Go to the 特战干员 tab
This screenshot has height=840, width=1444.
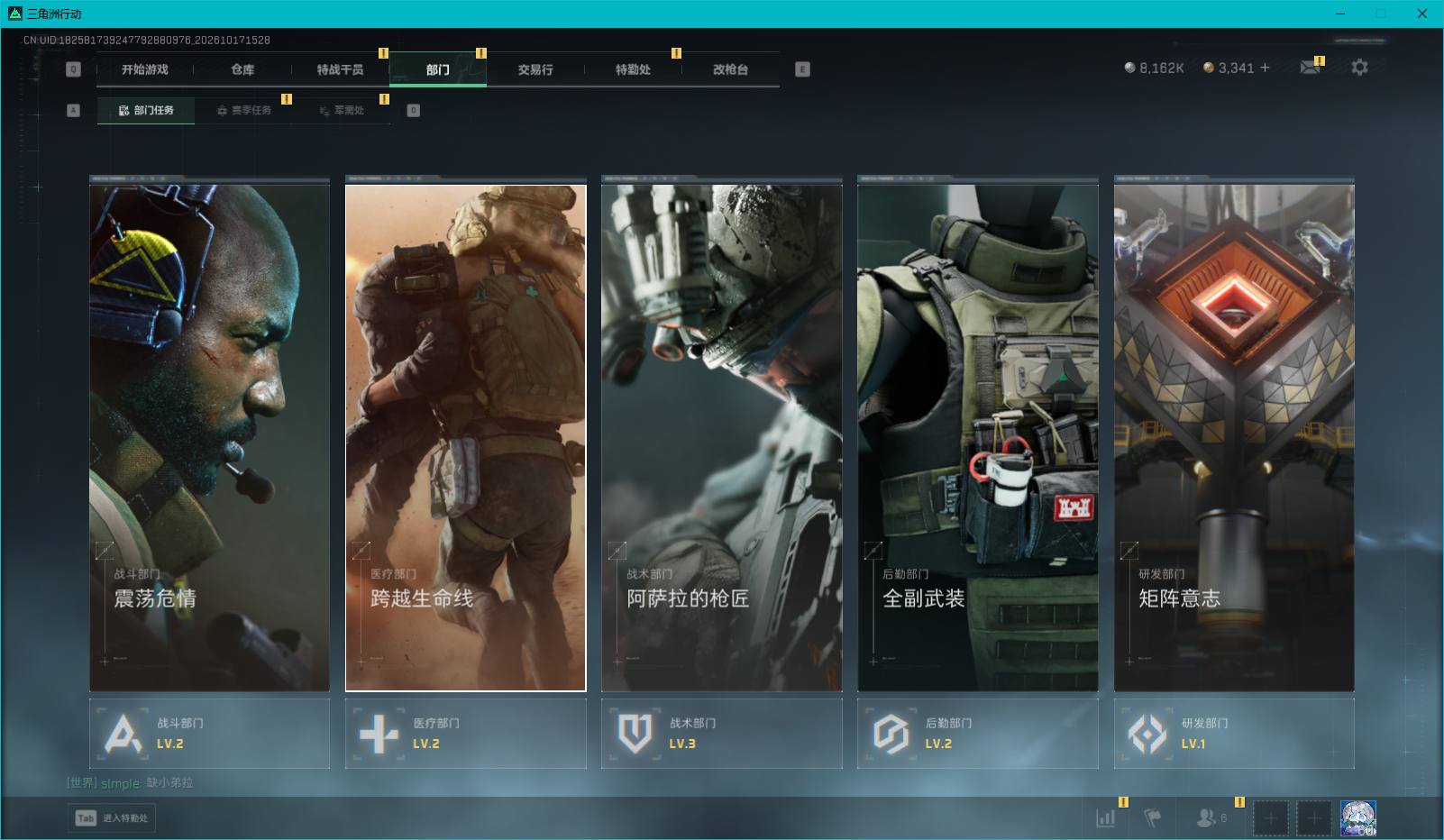tap(340, 69)
